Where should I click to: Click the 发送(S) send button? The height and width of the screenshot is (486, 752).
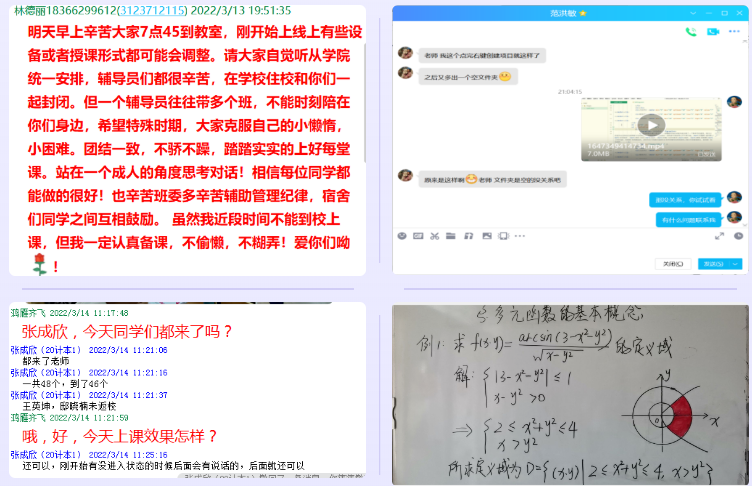point(712,263)
